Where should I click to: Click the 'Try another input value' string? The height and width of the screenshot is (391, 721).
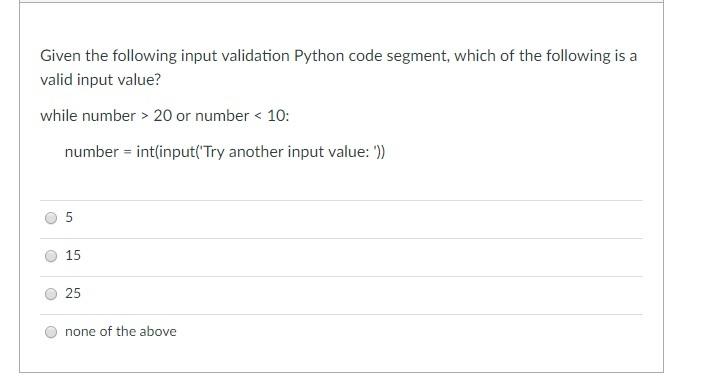click(286, 152)
